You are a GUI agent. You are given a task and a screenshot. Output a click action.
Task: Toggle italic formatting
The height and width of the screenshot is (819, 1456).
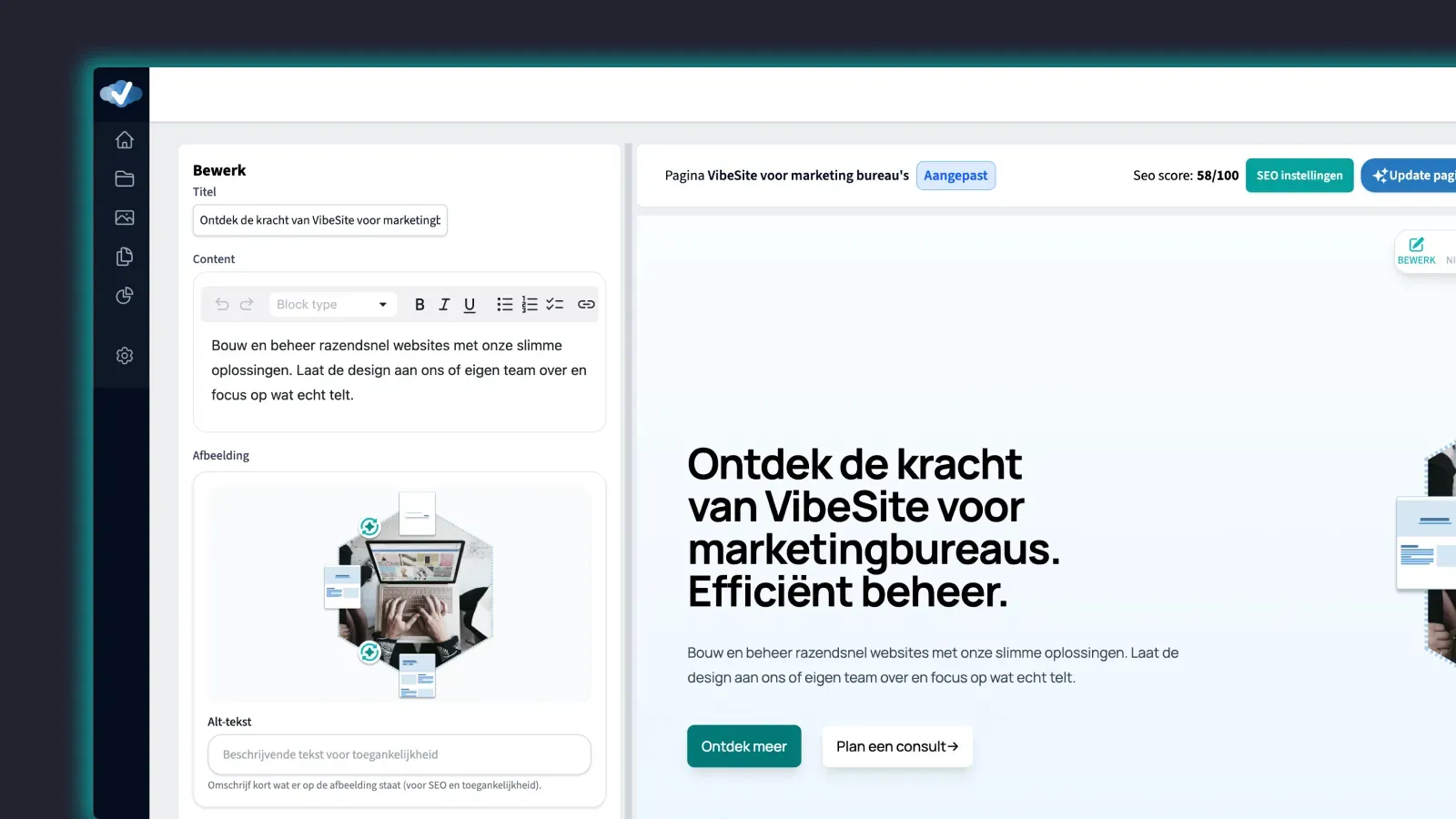(444, 305)
